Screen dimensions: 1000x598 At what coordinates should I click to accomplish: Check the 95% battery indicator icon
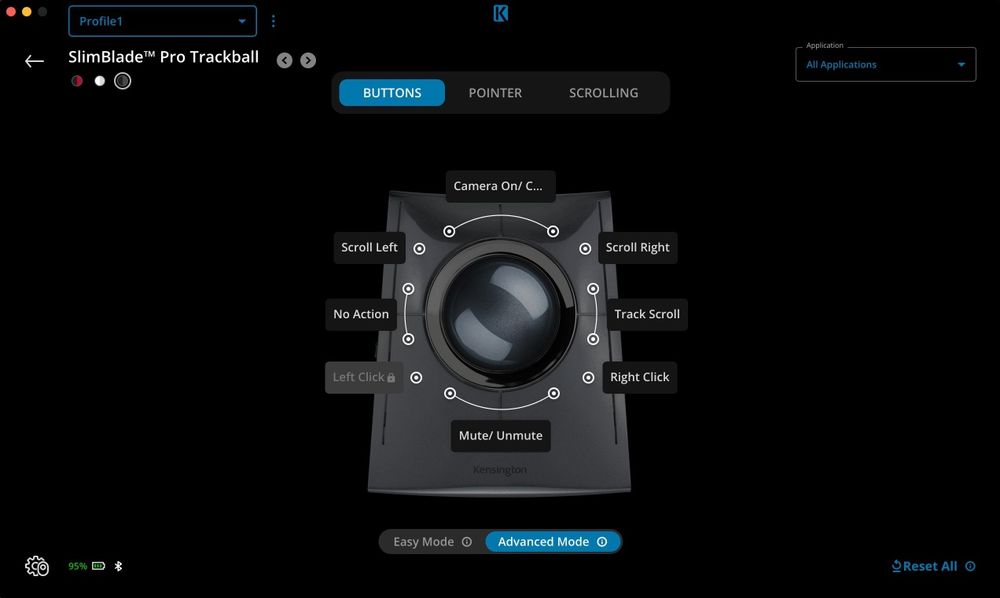[98, 566]
